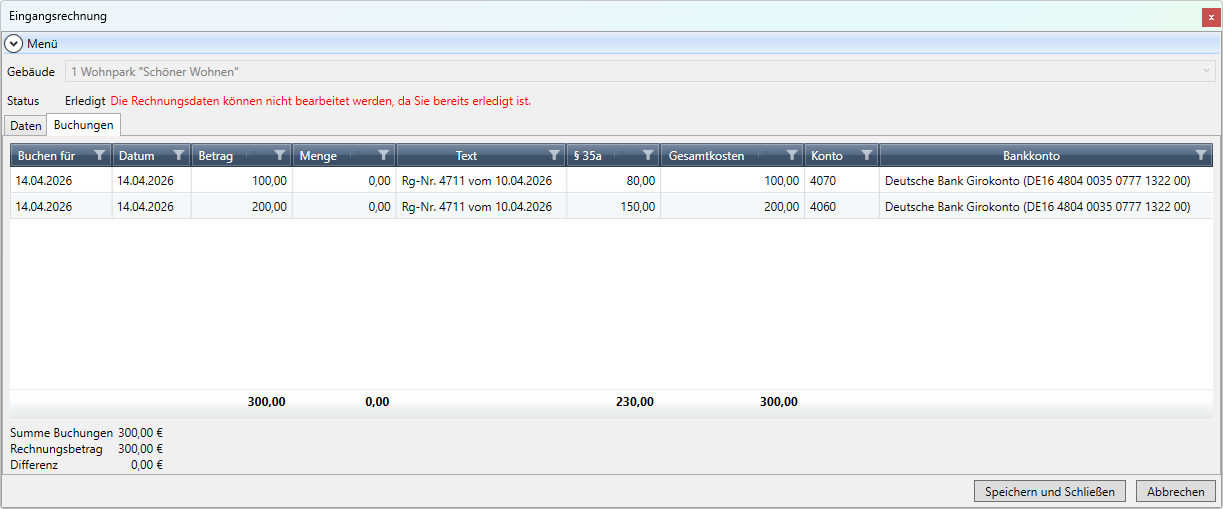Viewport: 1223px width, 509px height.
Task: Open the Text column filter
Action: [x=555, y=156]
